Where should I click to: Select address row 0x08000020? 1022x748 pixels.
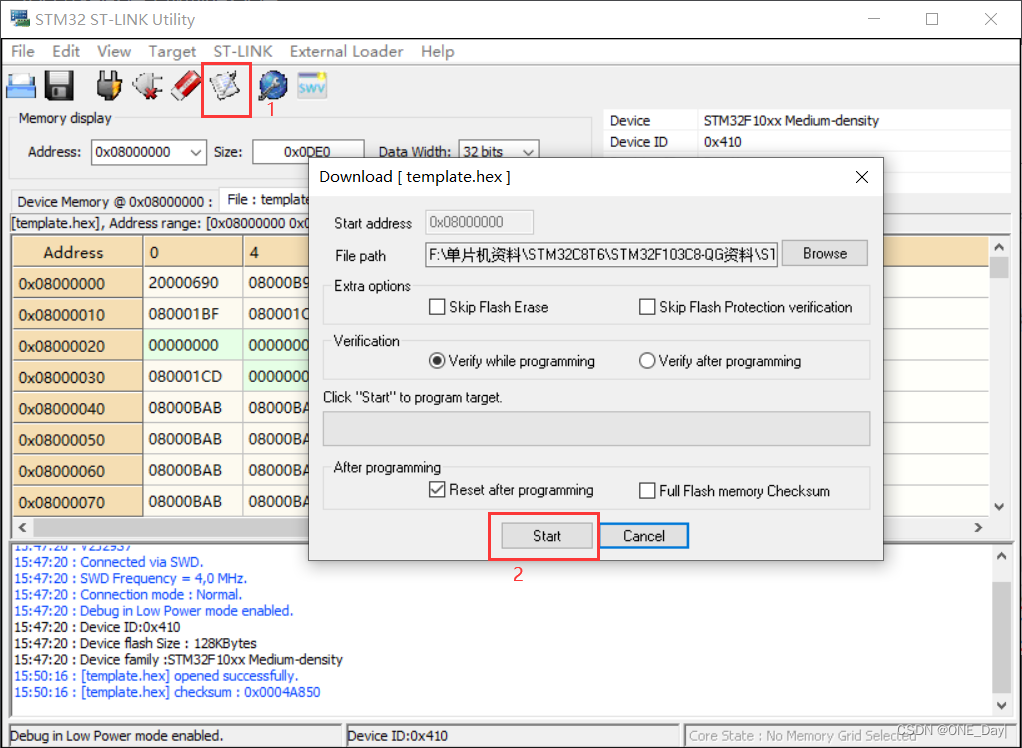coord(78,346)
